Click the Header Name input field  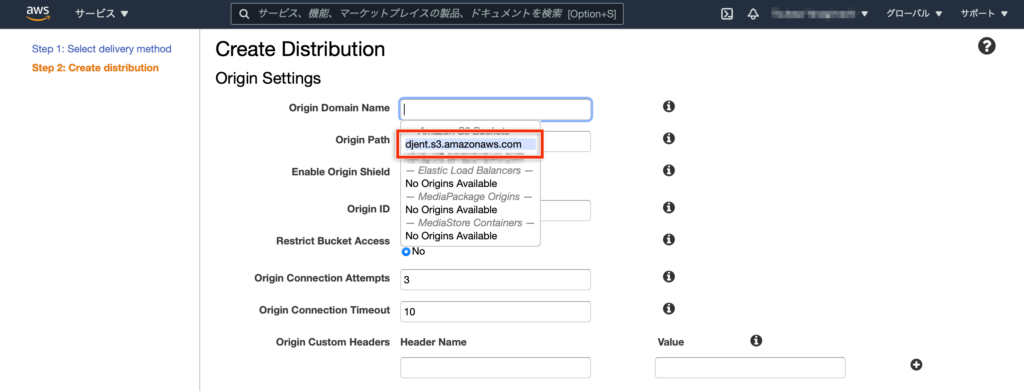tap(496, 368)
